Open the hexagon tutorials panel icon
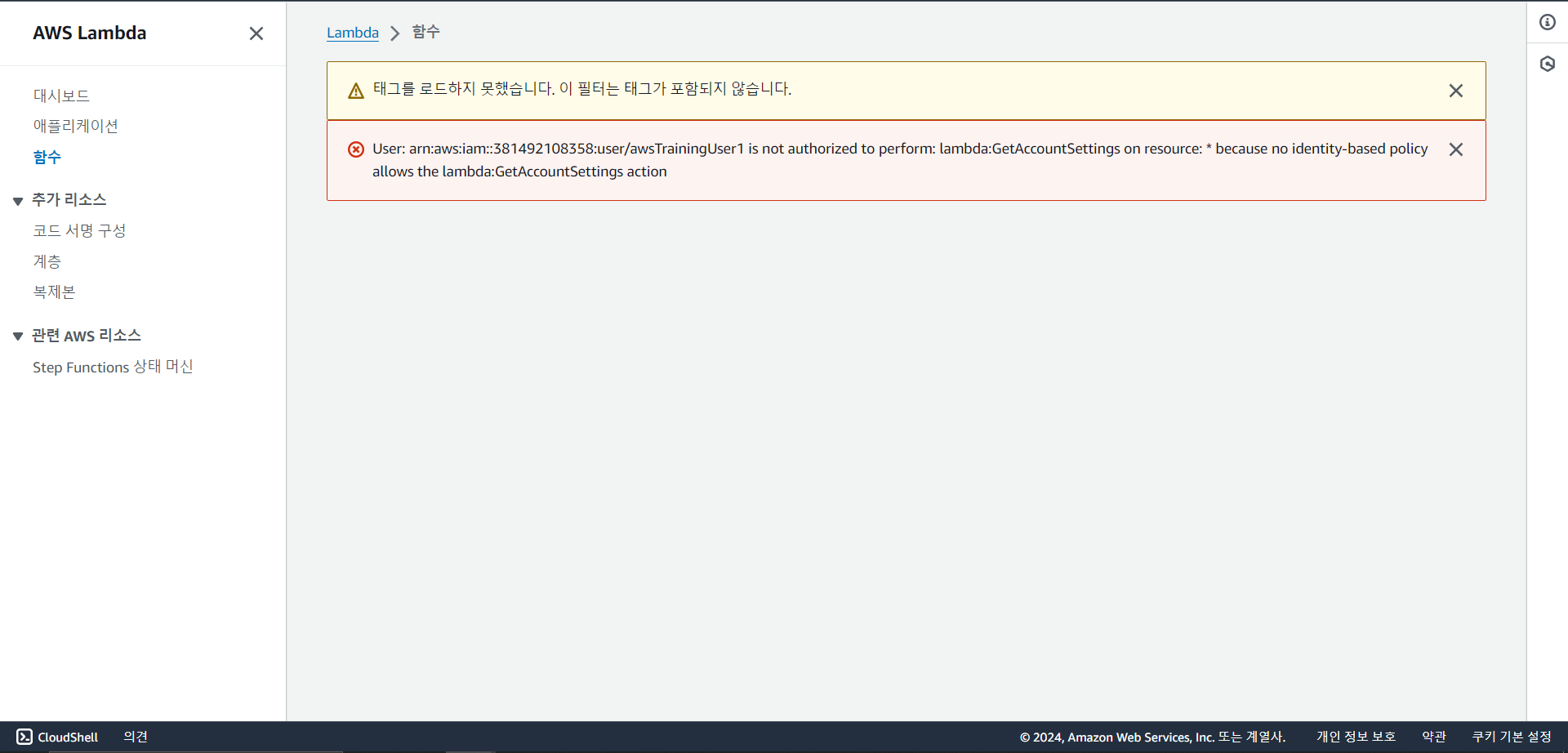The width and height of the screenshot is (1568, 753). [1548, 64]
